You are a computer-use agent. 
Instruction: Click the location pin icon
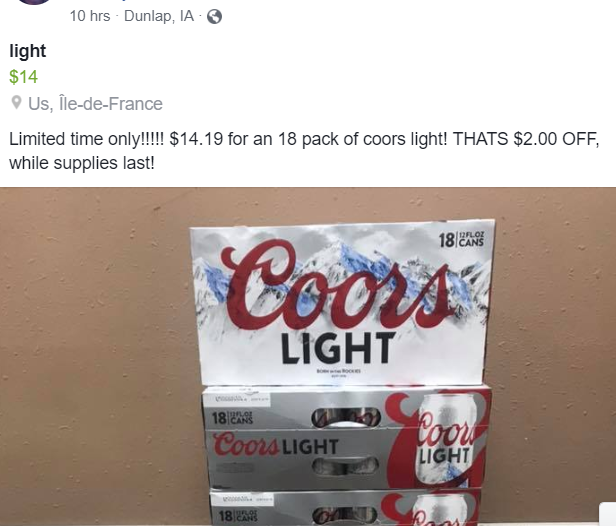pyautogui.click(x=16, y=103)
